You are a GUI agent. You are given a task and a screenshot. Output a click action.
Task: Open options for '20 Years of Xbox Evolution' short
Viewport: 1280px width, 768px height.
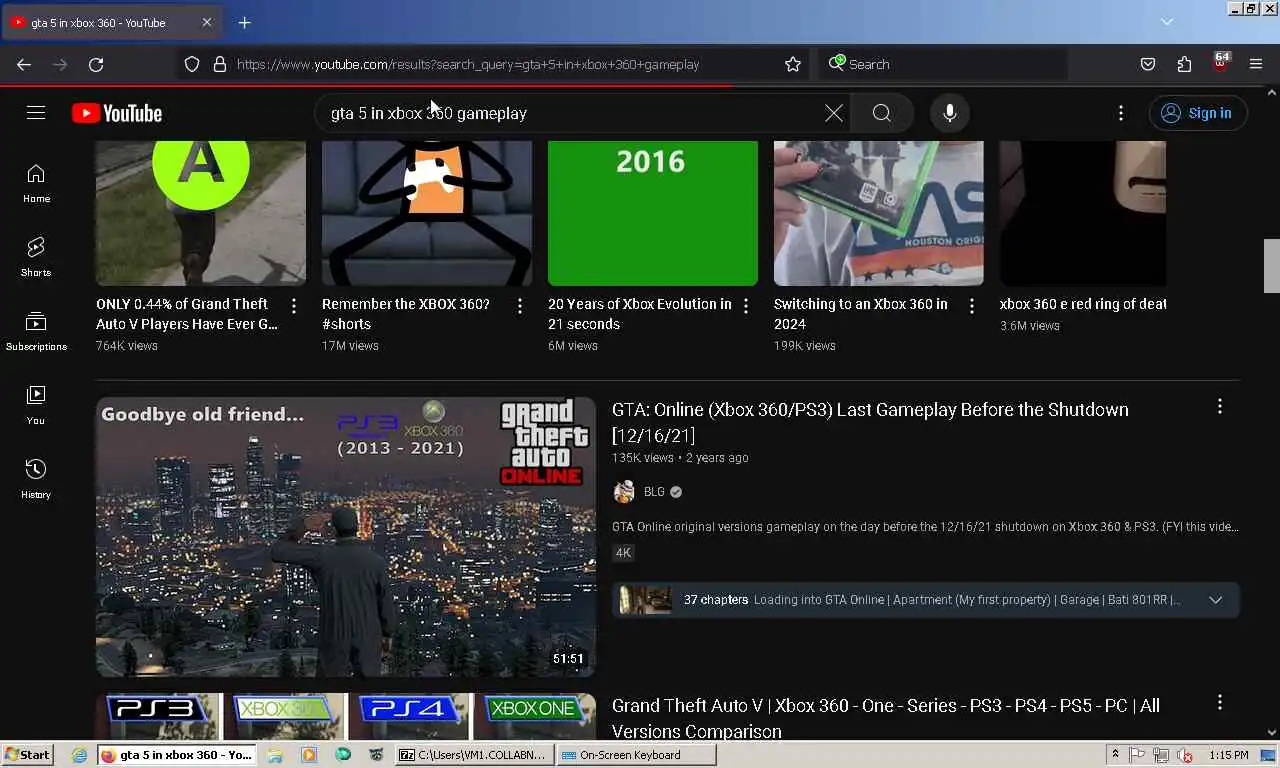(x=745, y=306)
